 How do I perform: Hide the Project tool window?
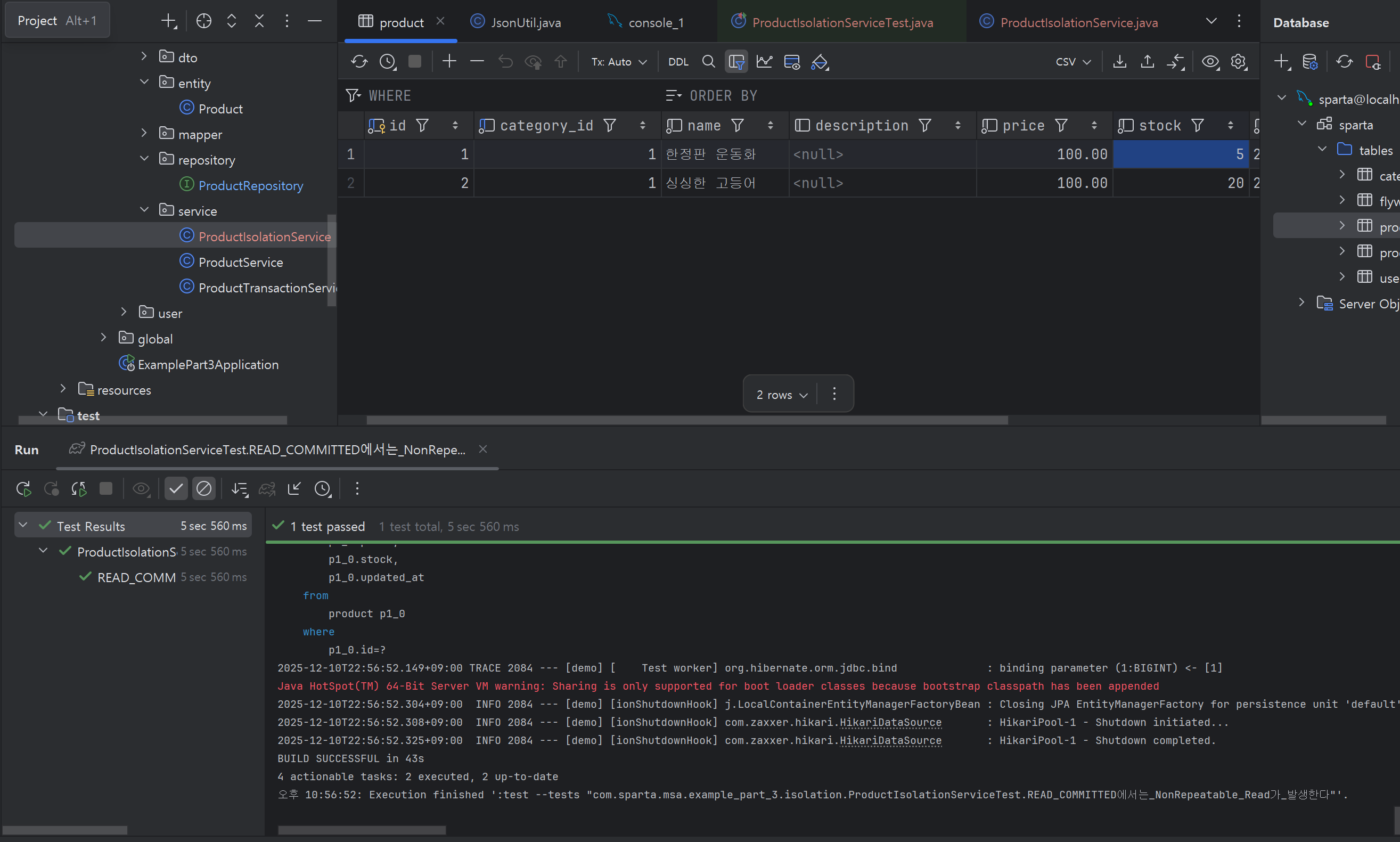tap(314, 21)
